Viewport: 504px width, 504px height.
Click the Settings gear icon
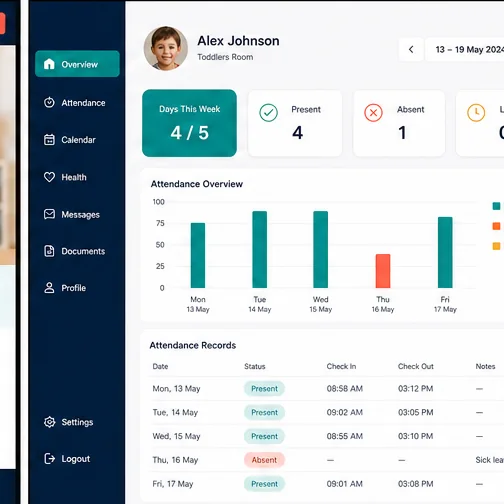click(50, 422)
